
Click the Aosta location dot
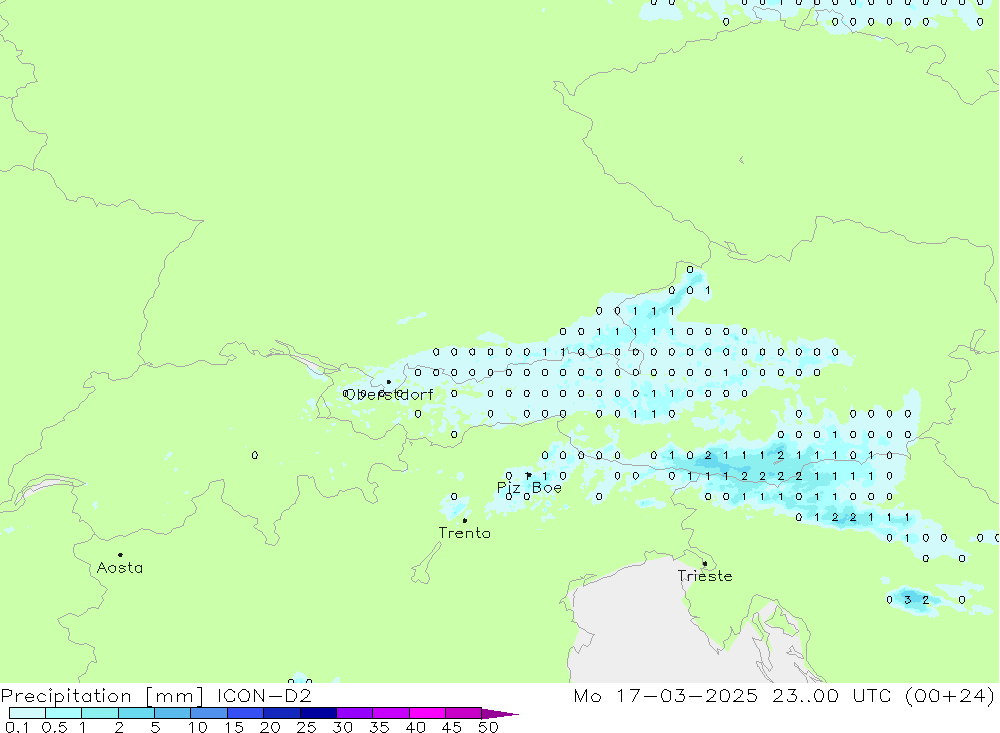point(120,555)
